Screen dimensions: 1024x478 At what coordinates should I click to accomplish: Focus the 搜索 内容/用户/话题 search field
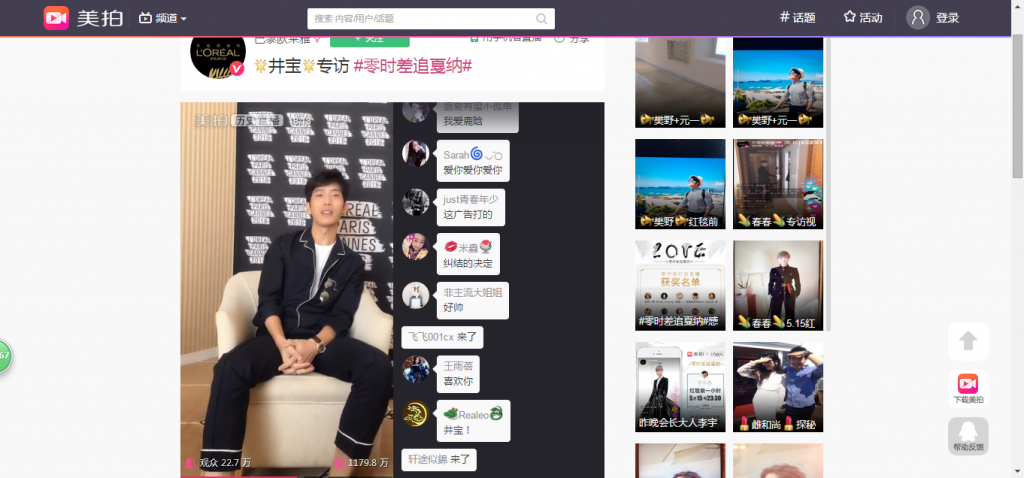click(x=431, y=18)
